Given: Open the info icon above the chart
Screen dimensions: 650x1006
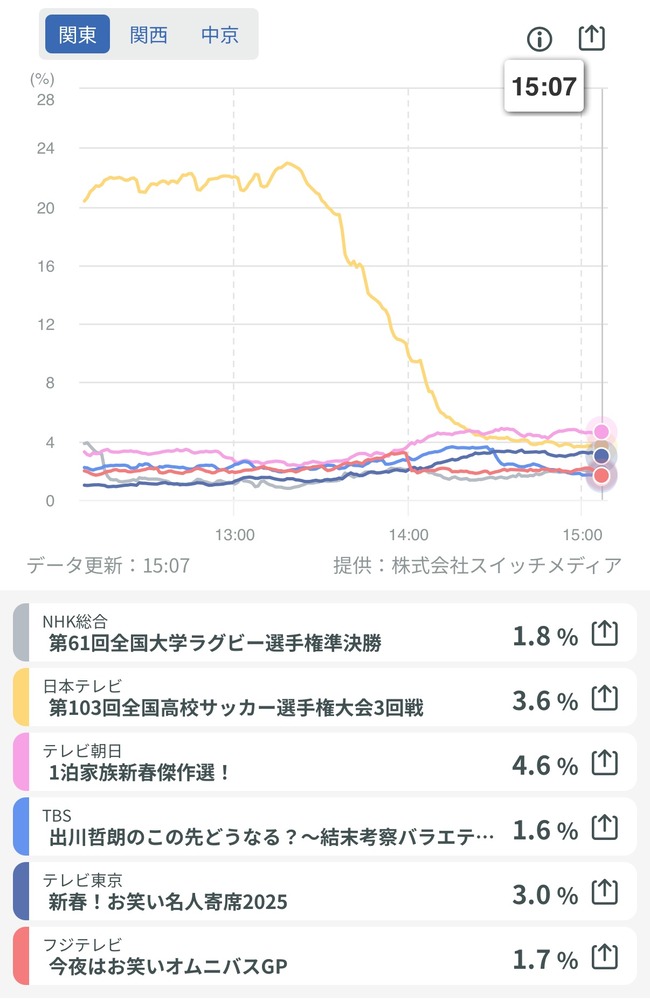Looking at the screenshot, I should [x=539, y=39].
